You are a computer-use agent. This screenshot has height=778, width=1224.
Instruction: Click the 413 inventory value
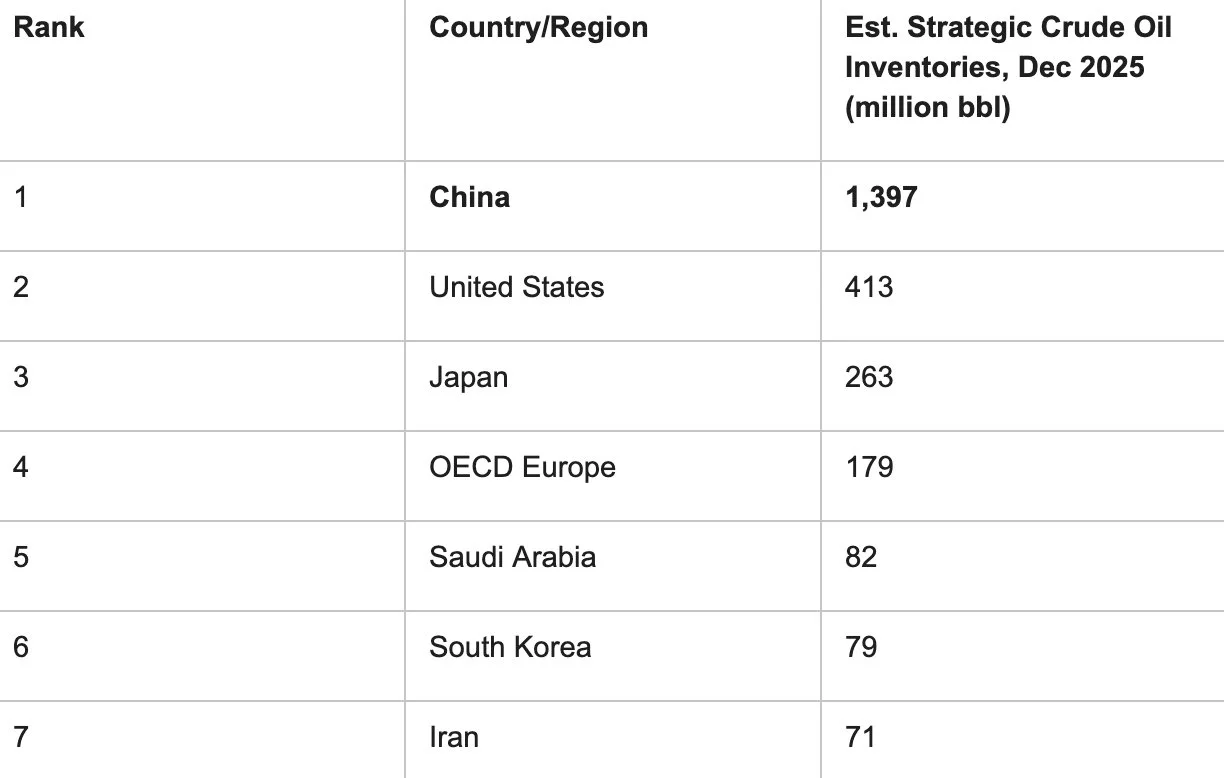point(869,287)
